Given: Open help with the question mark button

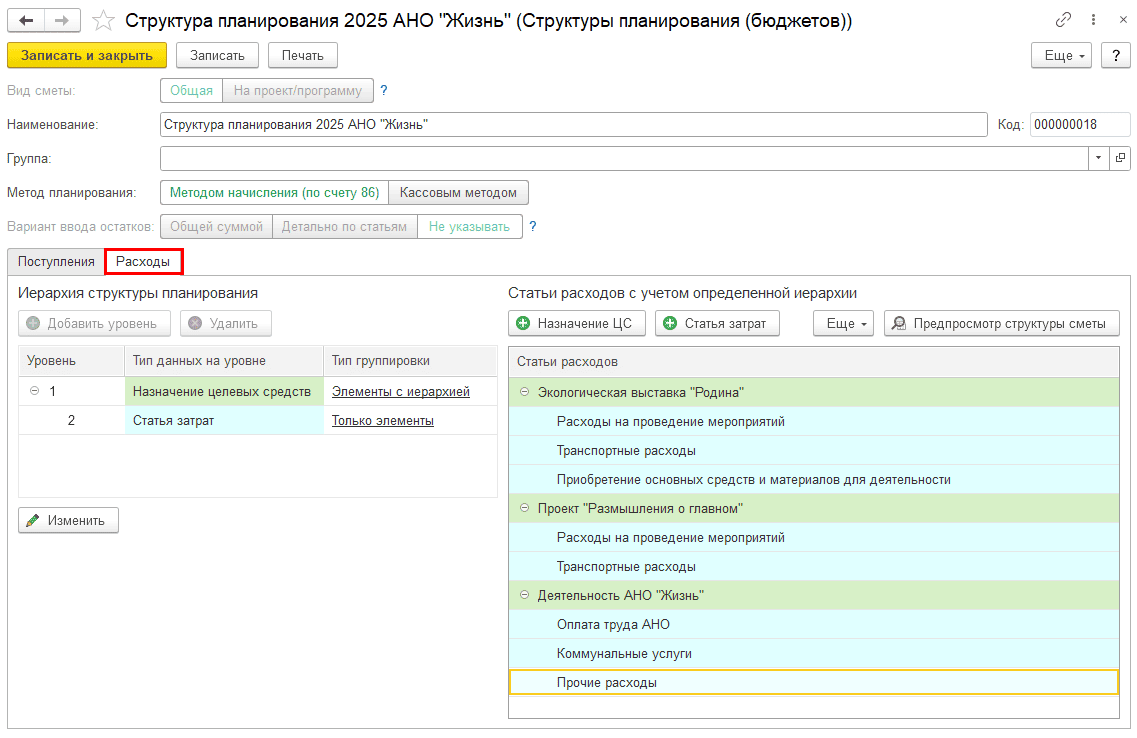Looking at the screenshot, I should point(1115,56).
